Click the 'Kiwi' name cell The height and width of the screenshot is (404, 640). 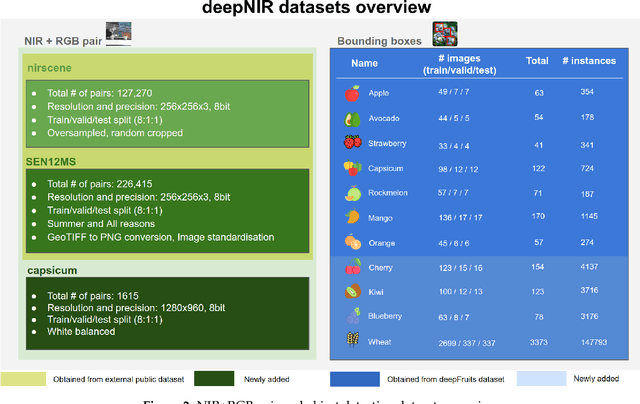pos(376,292)
